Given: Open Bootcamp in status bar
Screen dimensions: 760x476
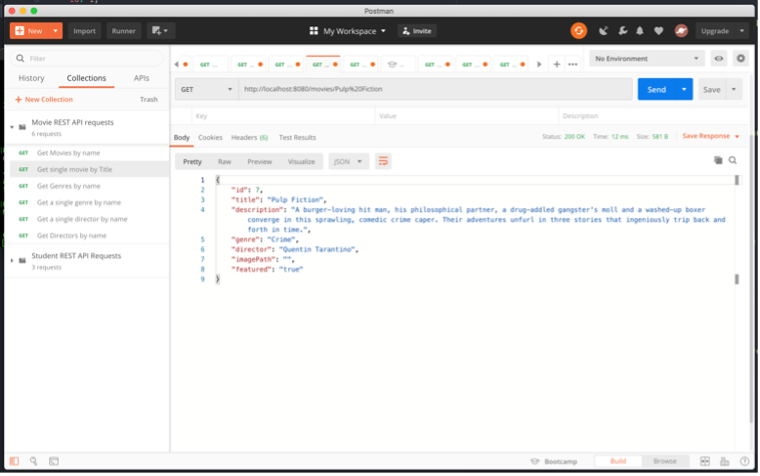Looking at the screenshot, I should pyautogui.click(x=554, y=461).
